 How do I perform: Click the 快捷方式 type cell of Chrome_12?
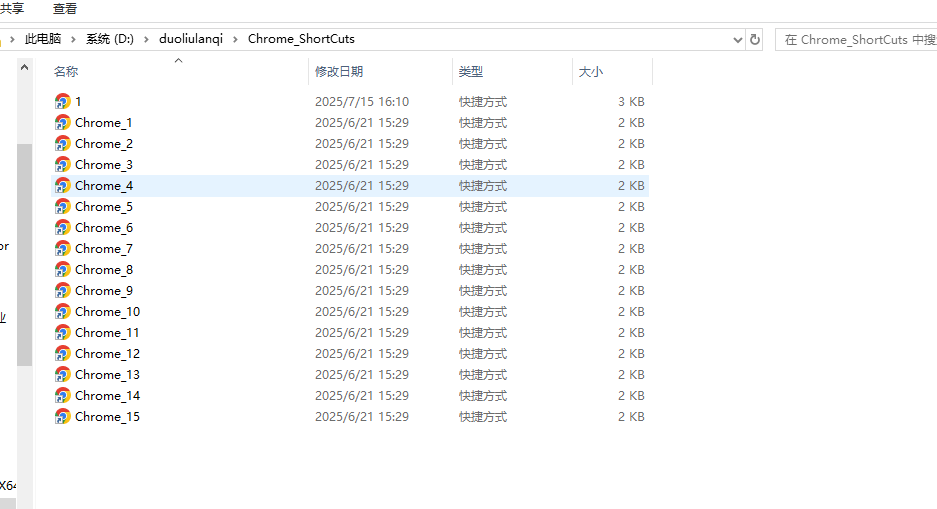[x=483, y=354]
